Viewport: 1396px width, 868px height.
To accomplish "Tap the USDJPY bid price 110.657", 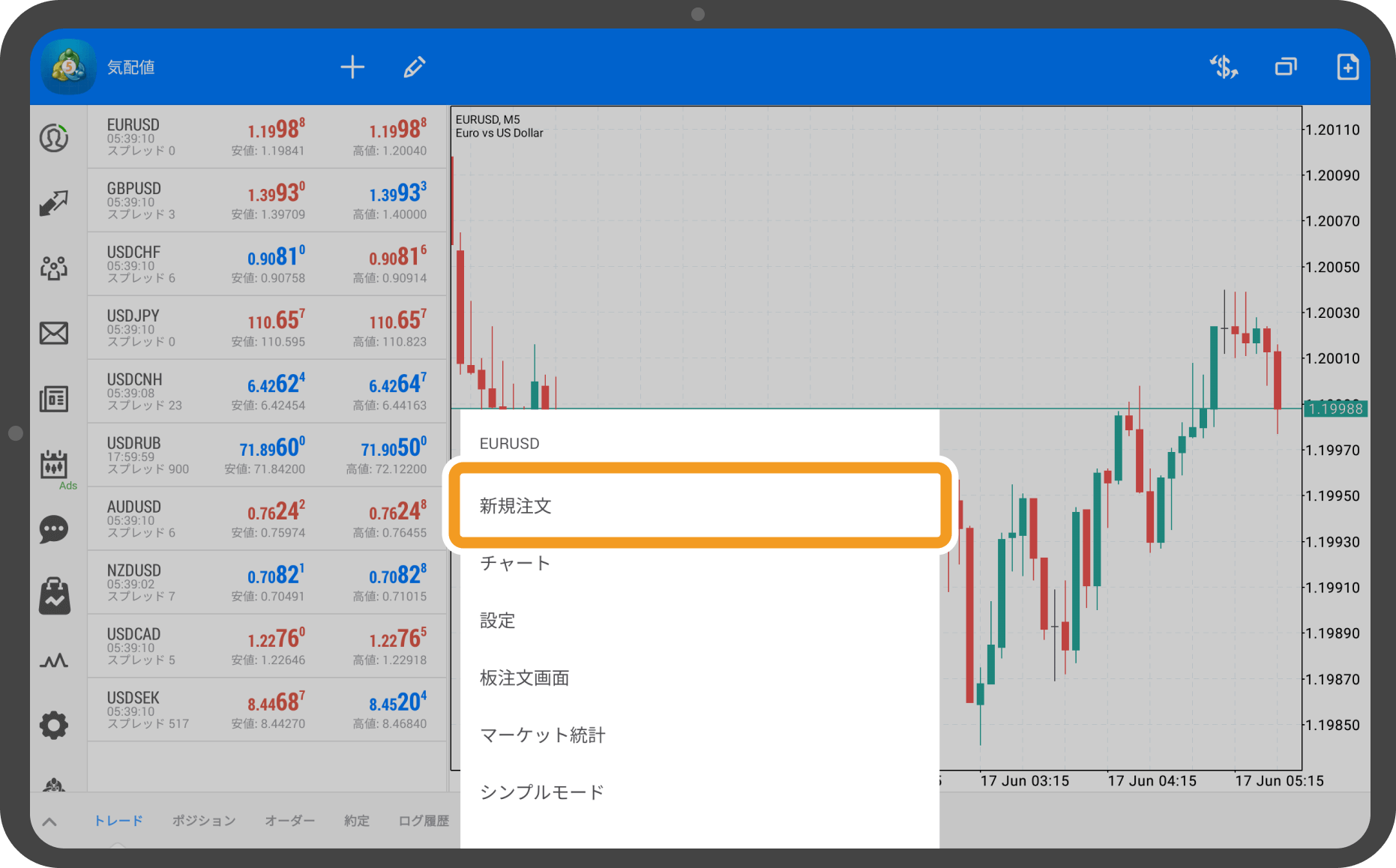I will click(276, 320).
